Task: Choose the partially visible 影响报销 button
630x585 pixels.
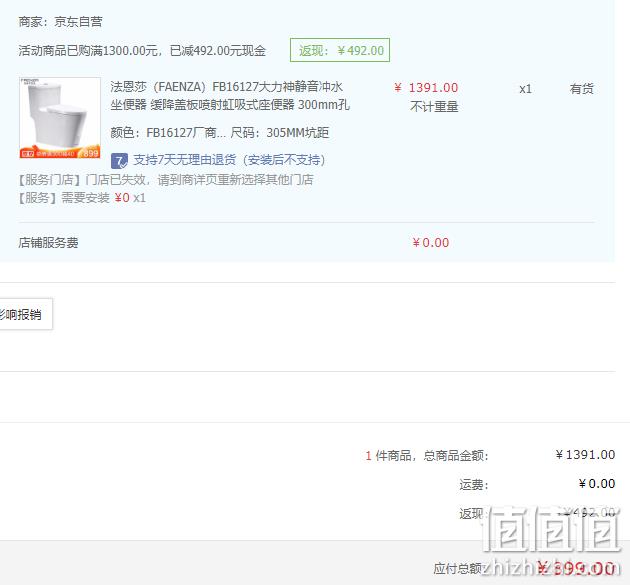Action: (x=24, y=314)
